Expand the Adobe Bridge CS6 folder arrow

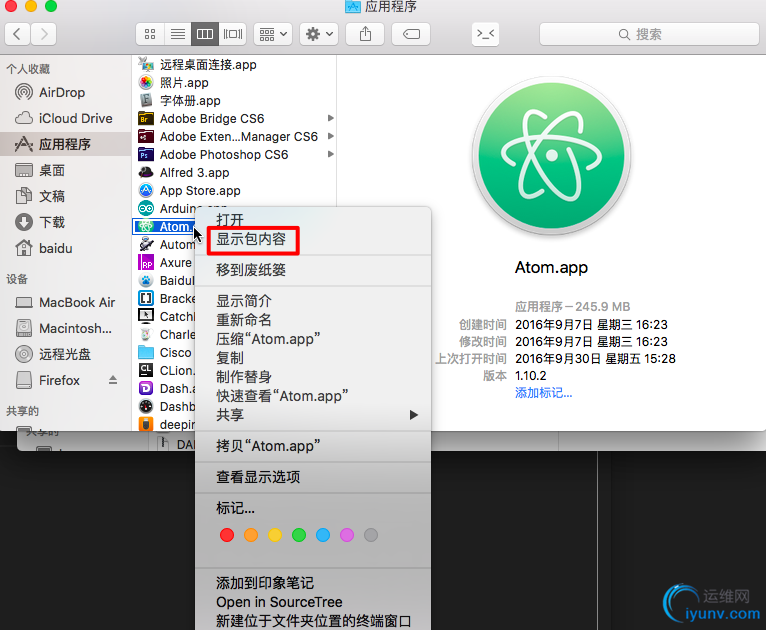tap(330, 118)
